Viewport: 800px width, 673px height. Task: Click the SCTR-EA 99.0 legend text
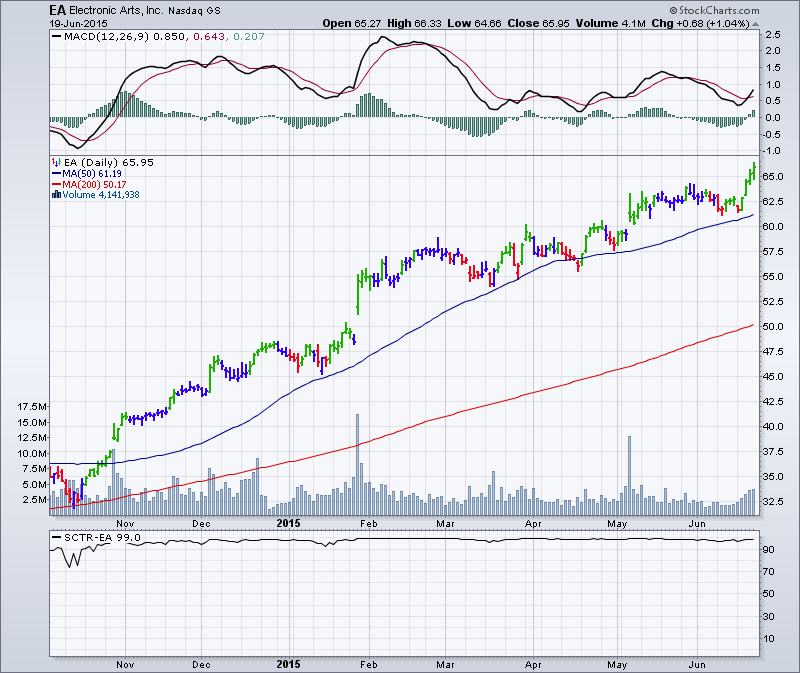click(102, 537)
